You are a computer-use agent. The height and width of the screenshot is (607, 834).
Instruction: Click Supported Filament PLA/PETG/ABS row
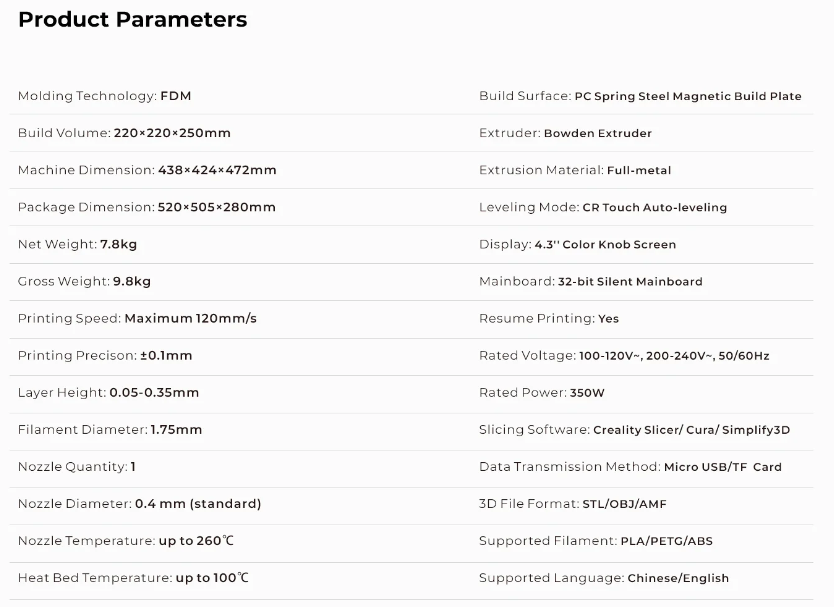point(595,541)
